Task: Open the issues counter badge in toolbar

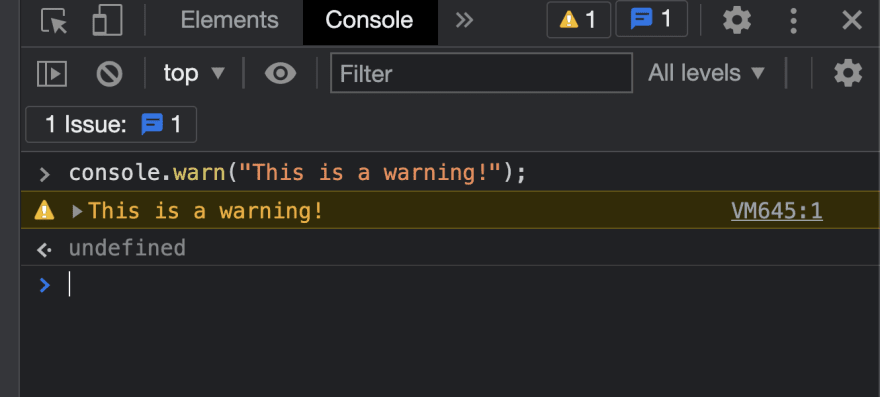Action: point(652,20)
